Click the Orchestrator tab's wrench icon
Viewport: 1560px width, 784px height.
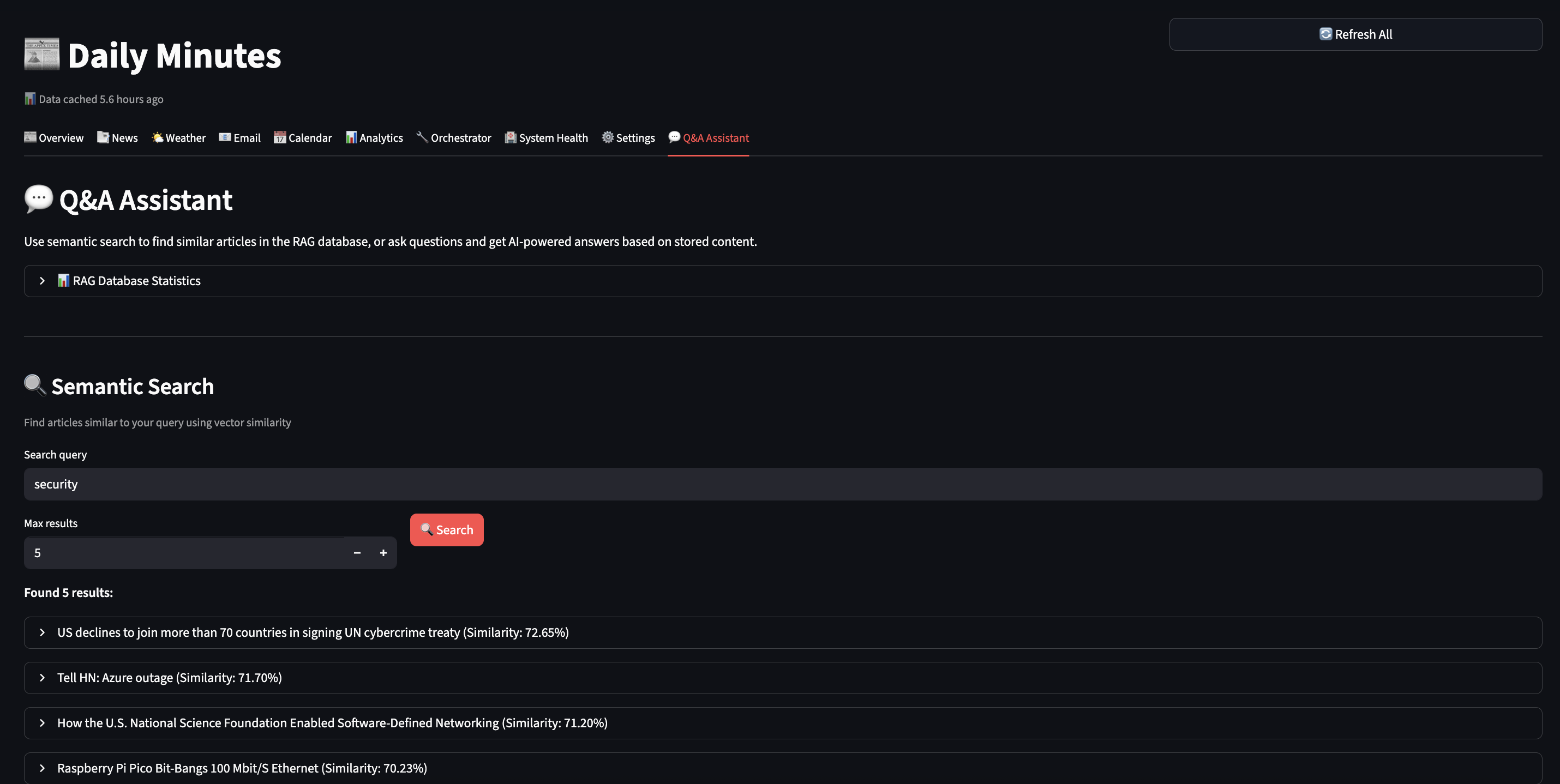[x=422, y=137]
